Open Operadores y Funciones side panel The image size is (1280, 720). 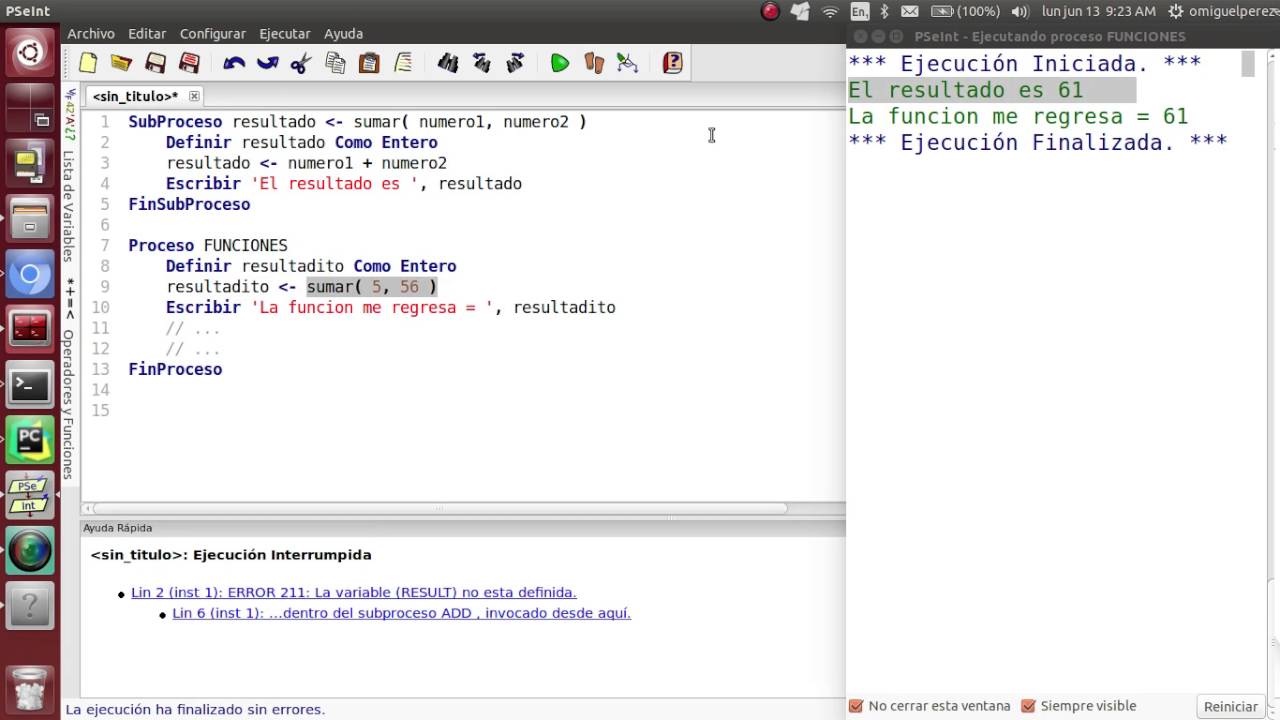coord(69,405)
